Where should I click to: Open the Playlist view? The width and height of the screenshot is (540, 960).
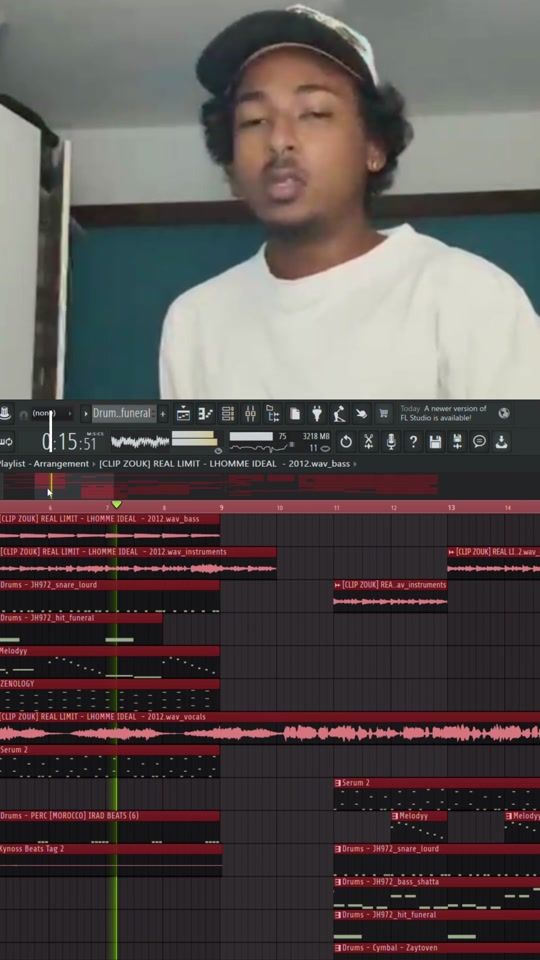click(x=183, y=414)
